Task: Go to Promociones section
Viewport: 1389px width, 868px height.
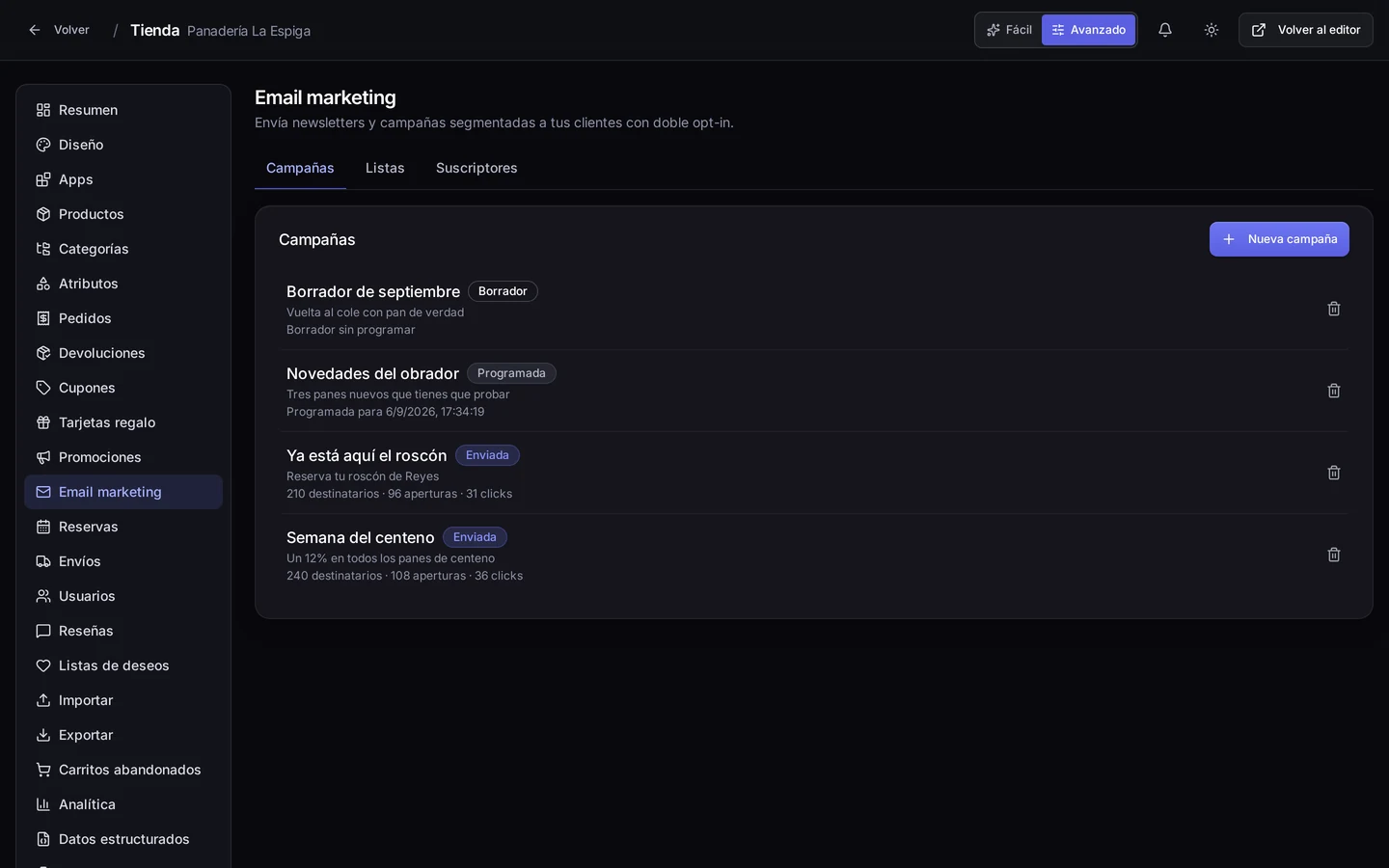Action: [x=123, y=457]
